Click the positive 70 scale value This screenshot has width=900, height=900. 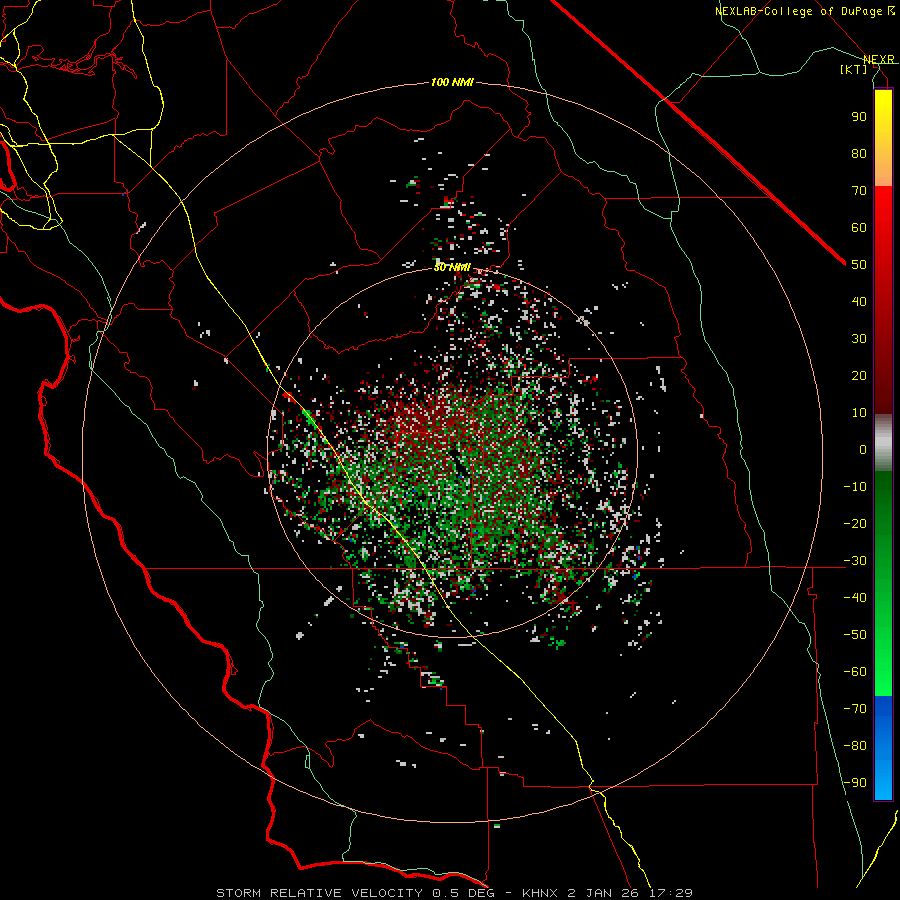859,191
